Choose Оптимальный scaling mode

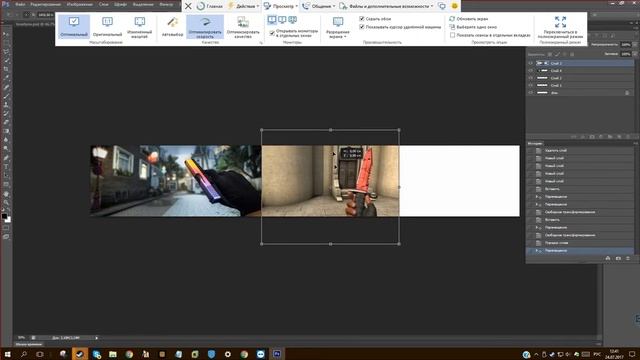pyautogui.click(x=74, y=27)
